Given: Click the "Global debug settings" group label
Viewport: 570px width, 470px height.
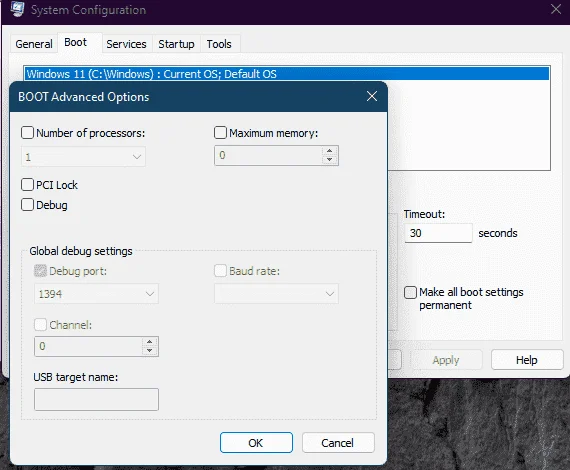Looking at the screenshot, I should 81,251.
